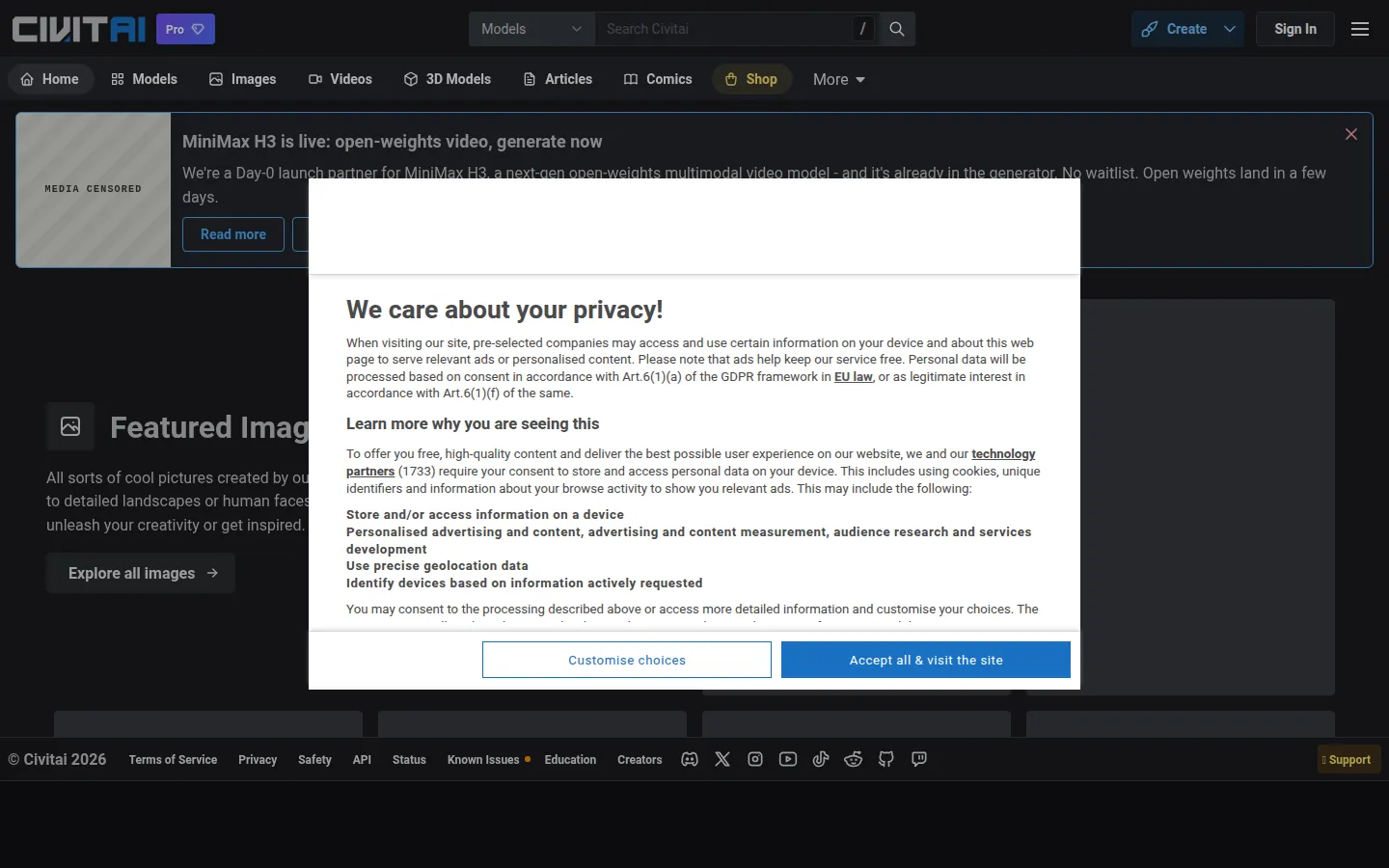Image resolution: width=1389 pixels, height=868 pixels.
Task: Click Accept all & visit the site
Action: tap(926, 660)
